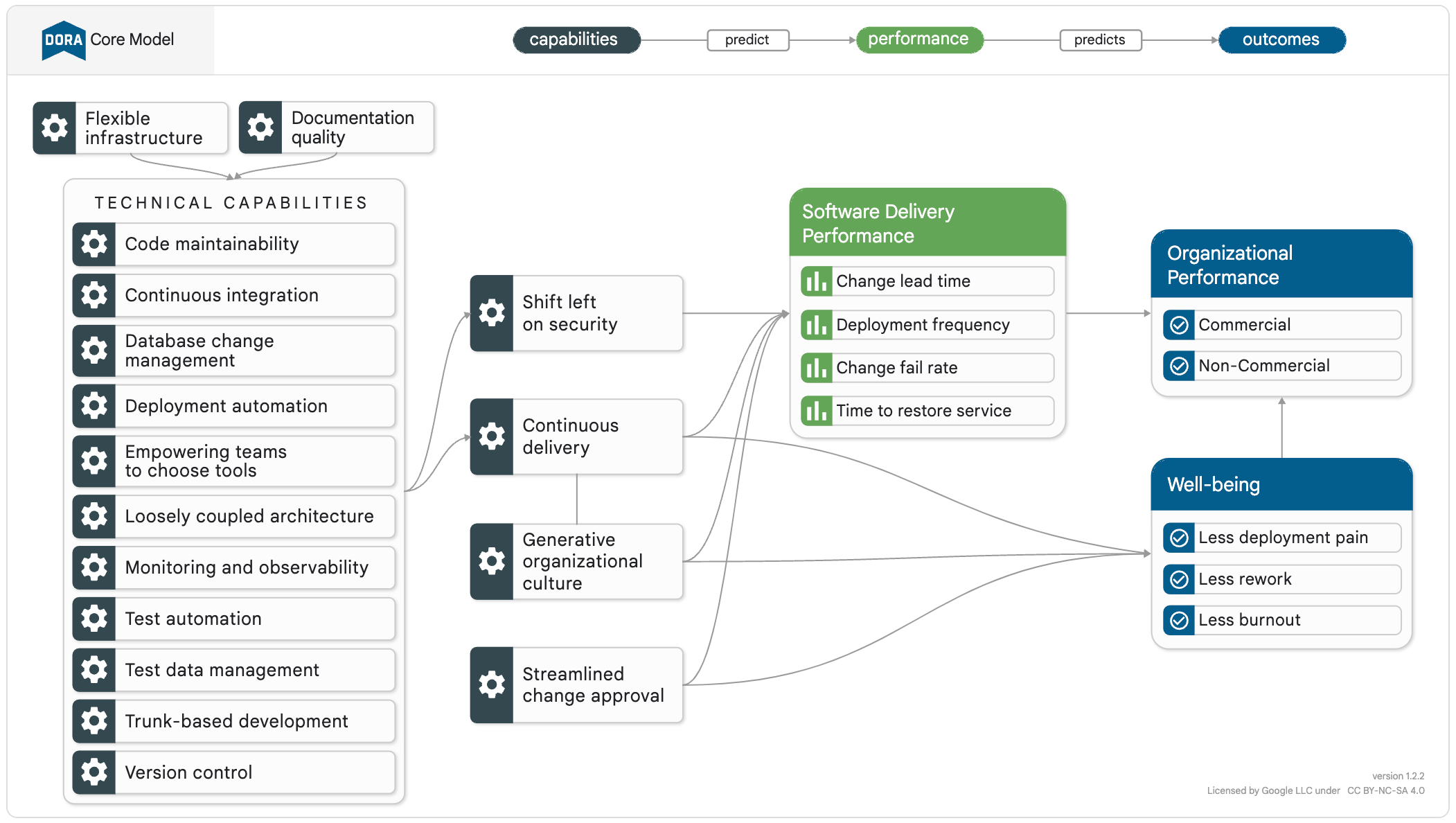Image resolution: width=1456 pixels, height=823 pixels.
Task: Click the CC BY-NC-SA 4.0 license text
Action: point(1385,790)
